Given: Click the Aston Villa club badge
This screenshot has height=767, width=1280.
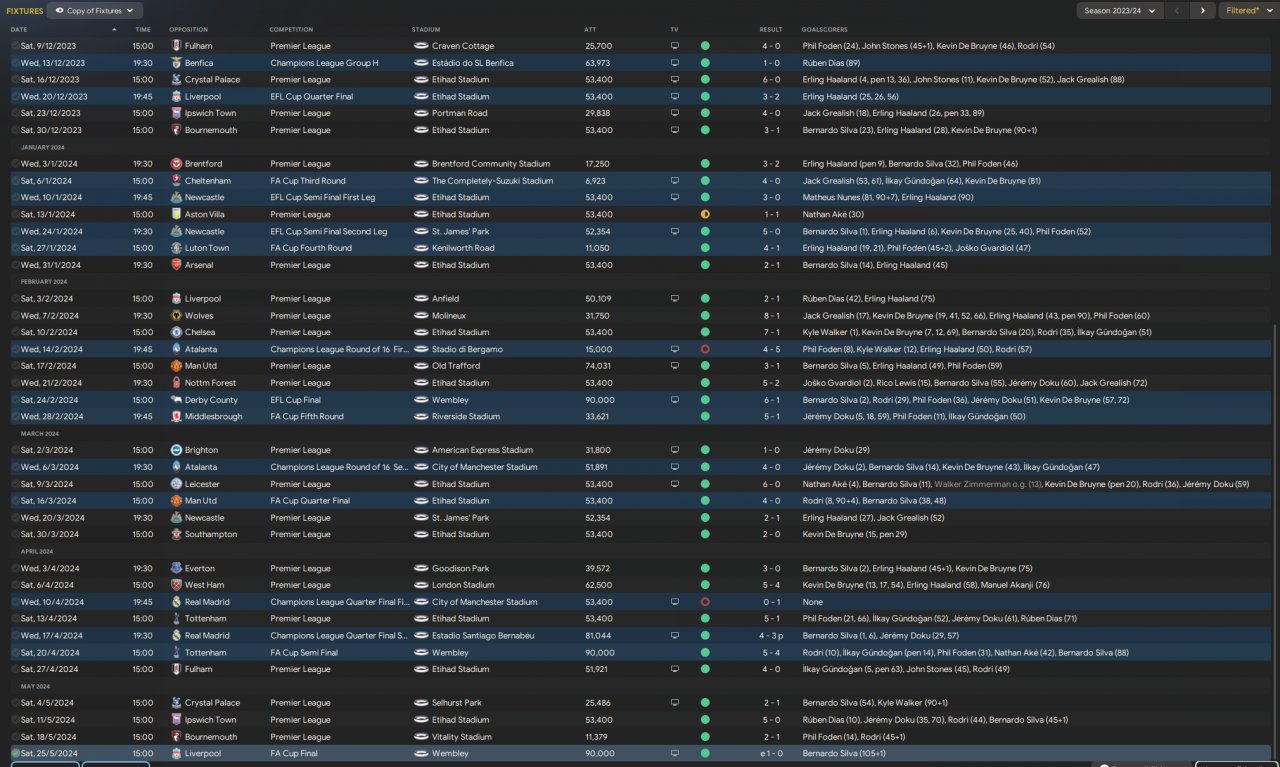Looking at the screenshot, I should tap(177, 214).
